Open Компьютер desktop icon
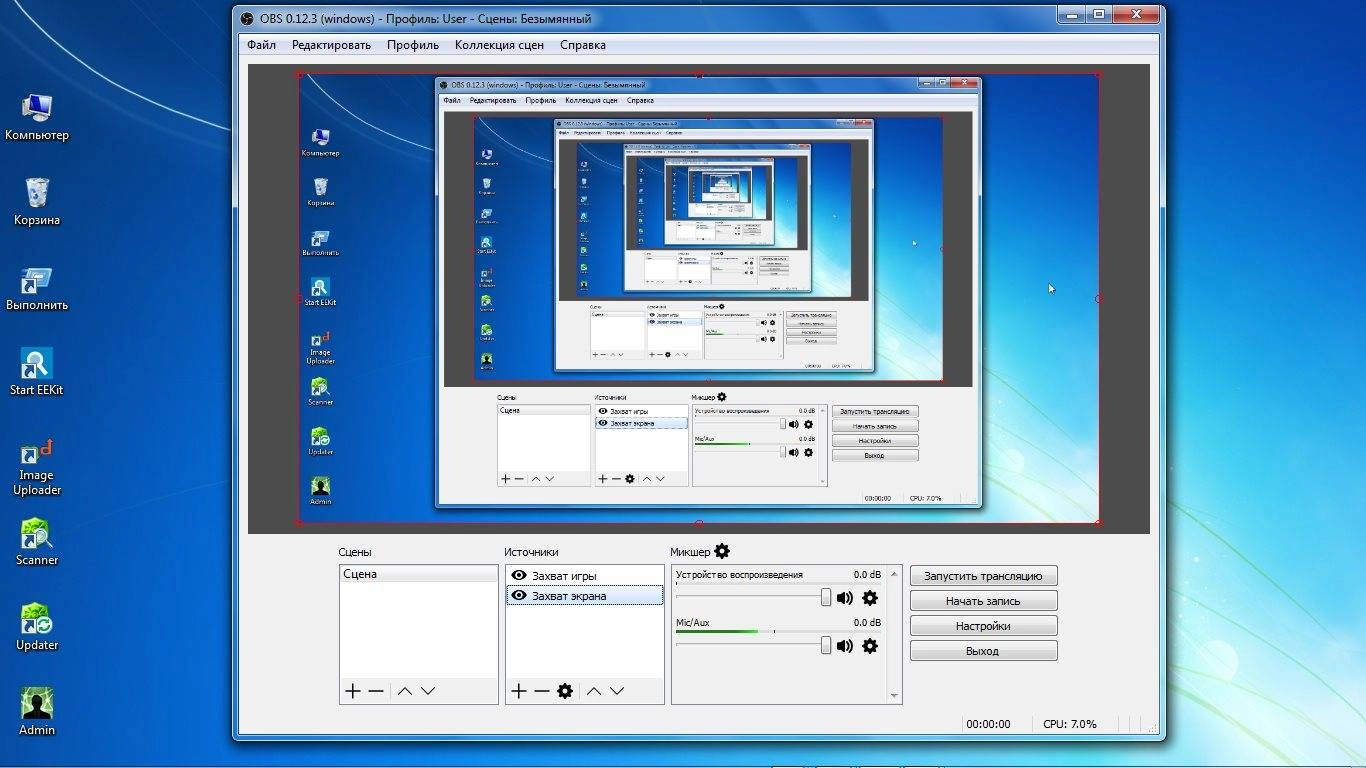Screen dimensions: 1366x768 pyautogui.click(x=37, y=115)
